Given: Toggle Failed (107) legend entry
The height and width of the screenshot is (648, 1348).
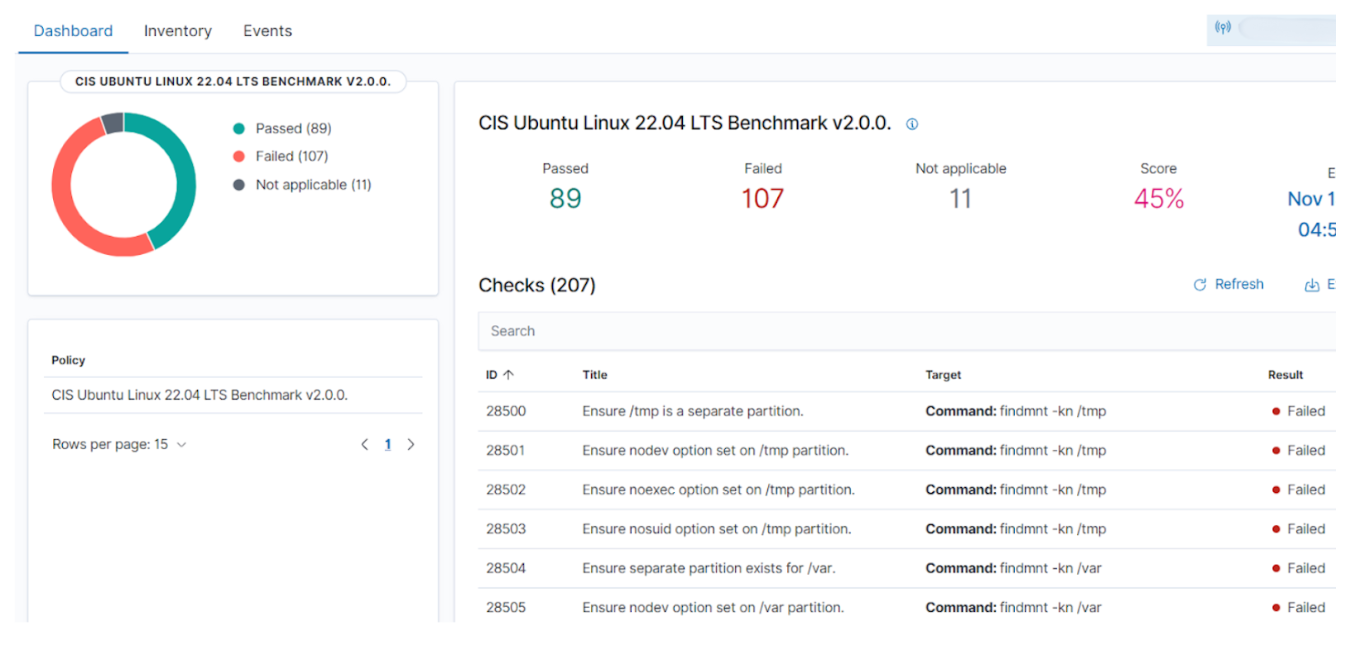Looking at the screenshot, I should (x=281, y=156).
